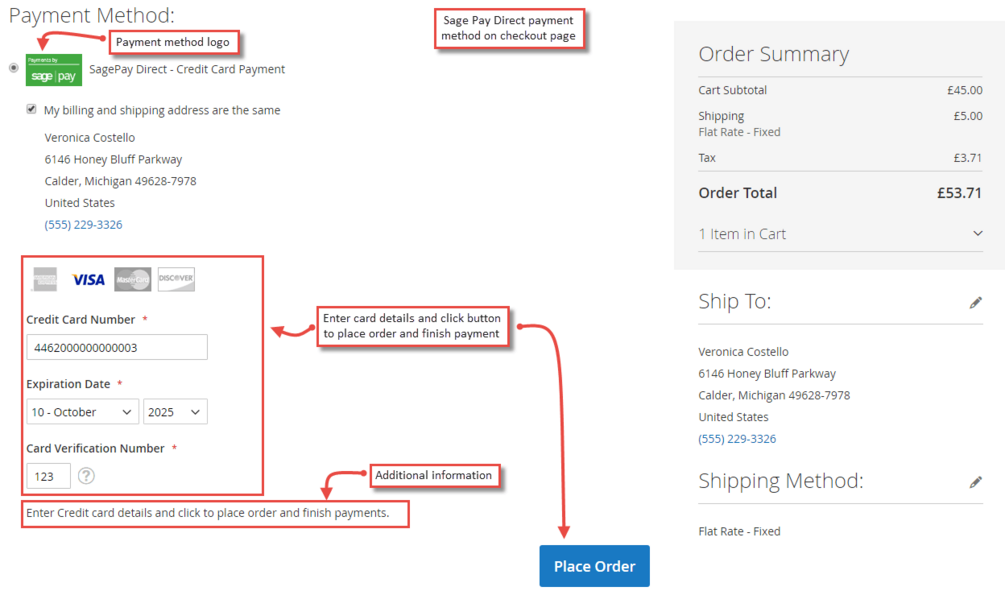This screenshot has height=591, width=1005.
Task: Click the Ship To phone number link
Action: (x=737, y=439)
